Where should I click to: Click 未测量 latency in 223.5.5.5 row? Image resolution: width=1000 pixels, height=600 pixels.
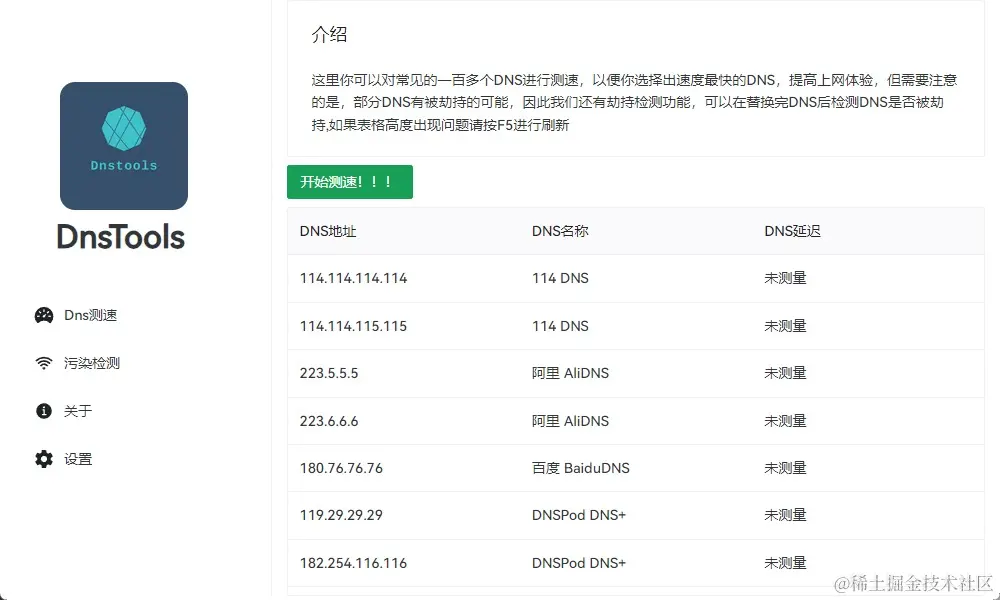[785, 374]
